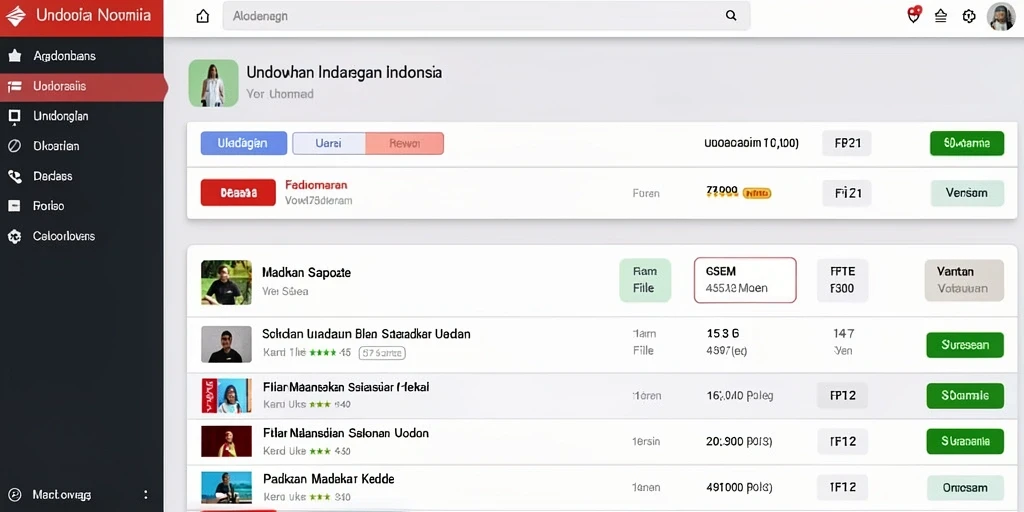Select the red Rewor segment toggle
Screen dimensions: 1024x512
tap(405, 143)
